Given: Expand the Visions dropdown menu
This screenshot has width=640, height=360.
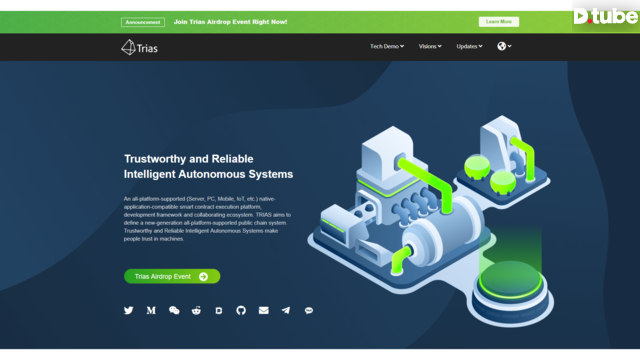Looking at the screenshot, I should [x=430, y=47].
